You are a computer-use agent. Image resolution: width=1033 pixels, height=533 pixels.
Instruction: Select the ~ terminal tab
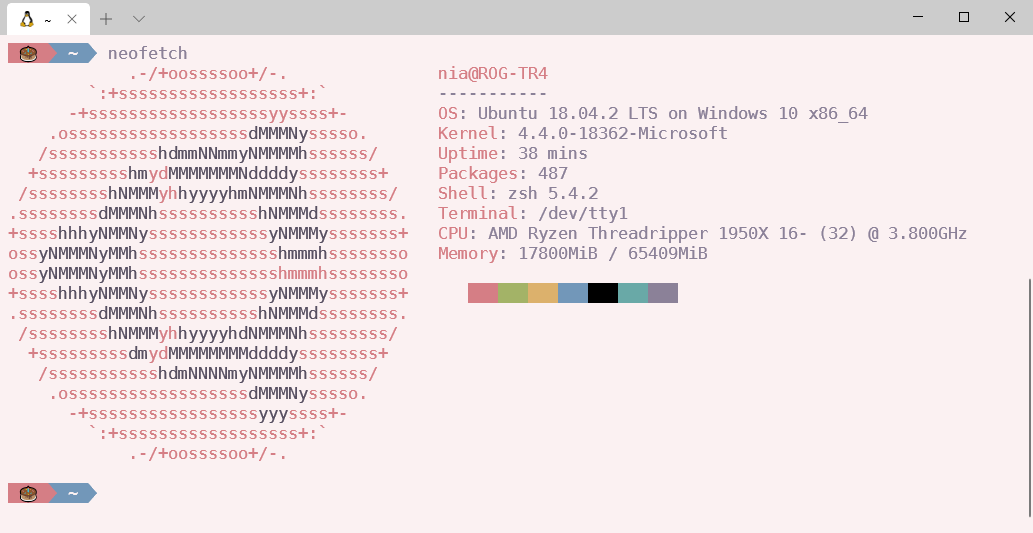tap(48, 19)
